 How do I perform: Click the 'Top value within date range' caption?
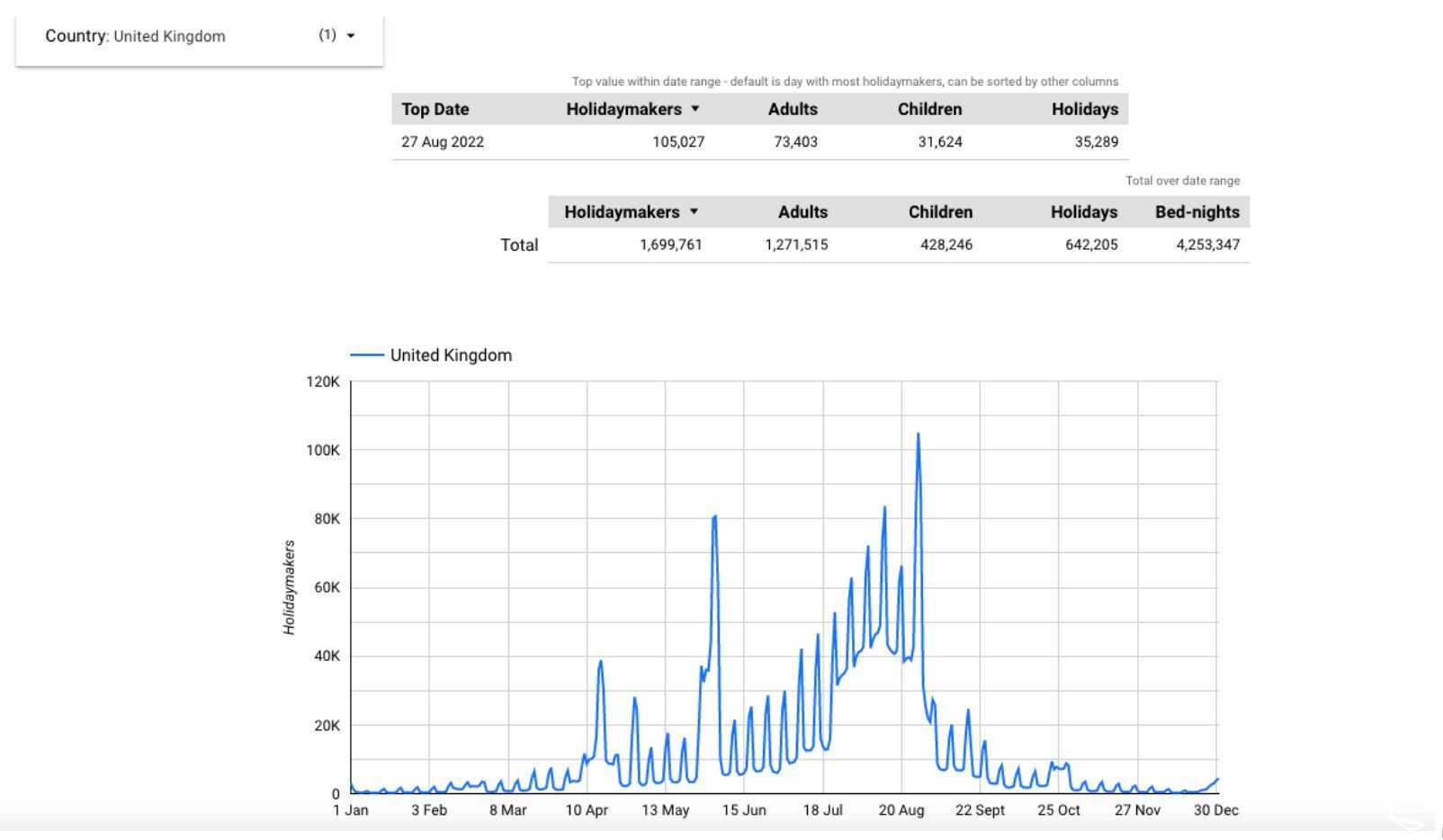pyautogui.click(x=845, y=82)
